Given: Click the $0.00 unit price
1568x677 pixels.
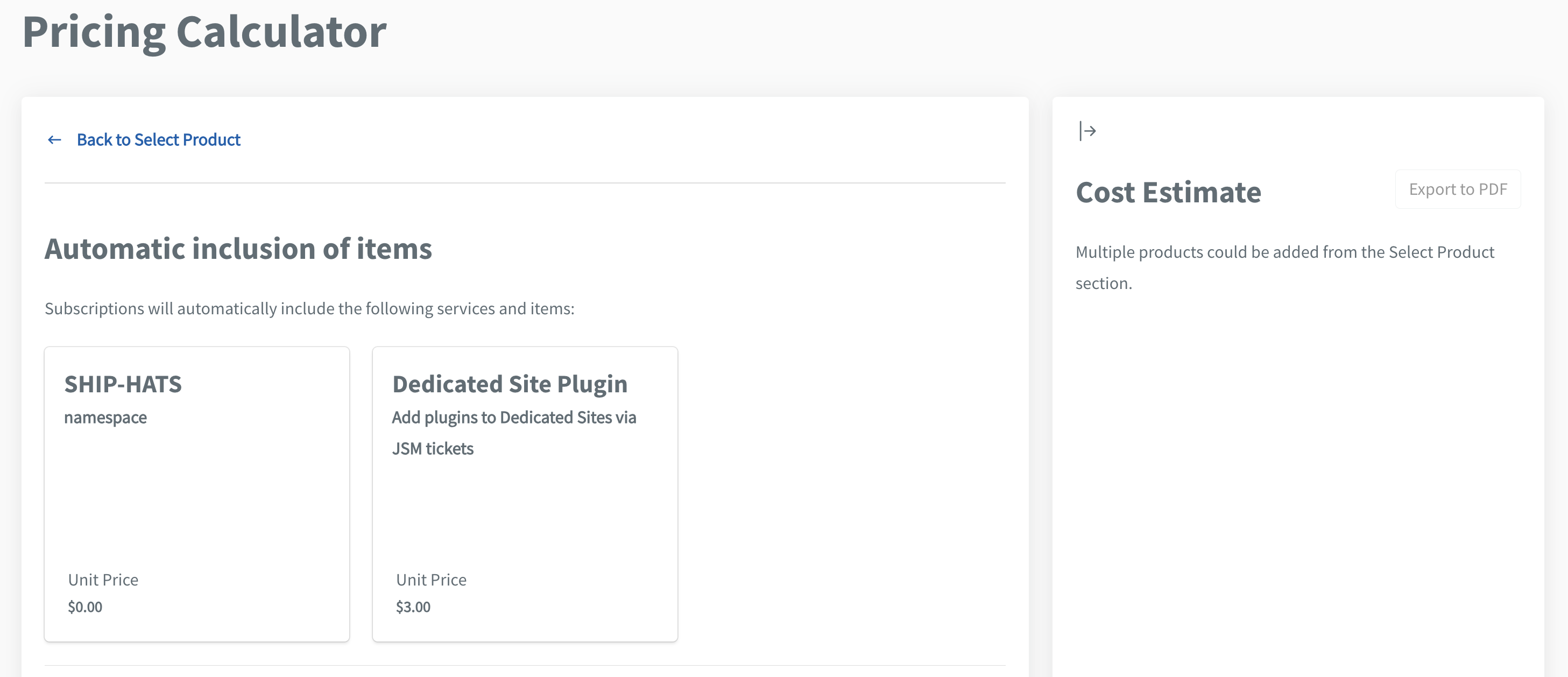Looking at the screenshot, I should pos(85,607).
